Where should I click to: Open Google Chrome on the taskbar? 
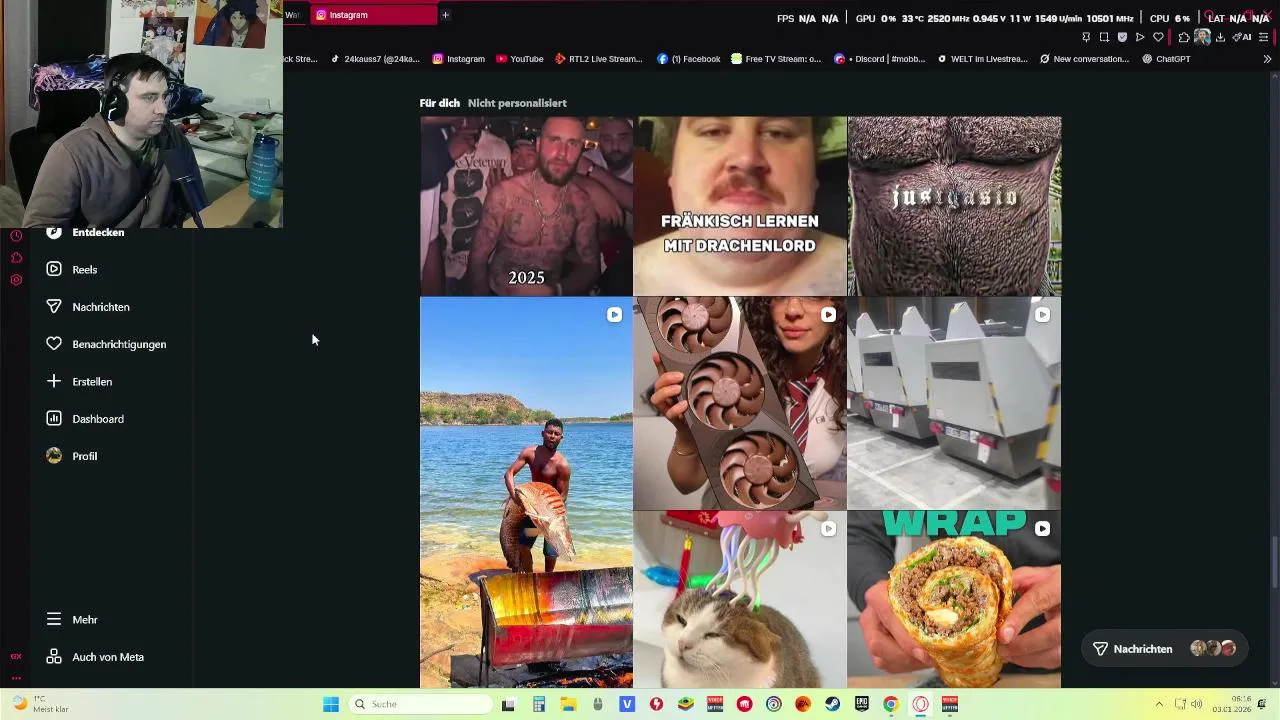pyautogui.click(x=890, y=704)
